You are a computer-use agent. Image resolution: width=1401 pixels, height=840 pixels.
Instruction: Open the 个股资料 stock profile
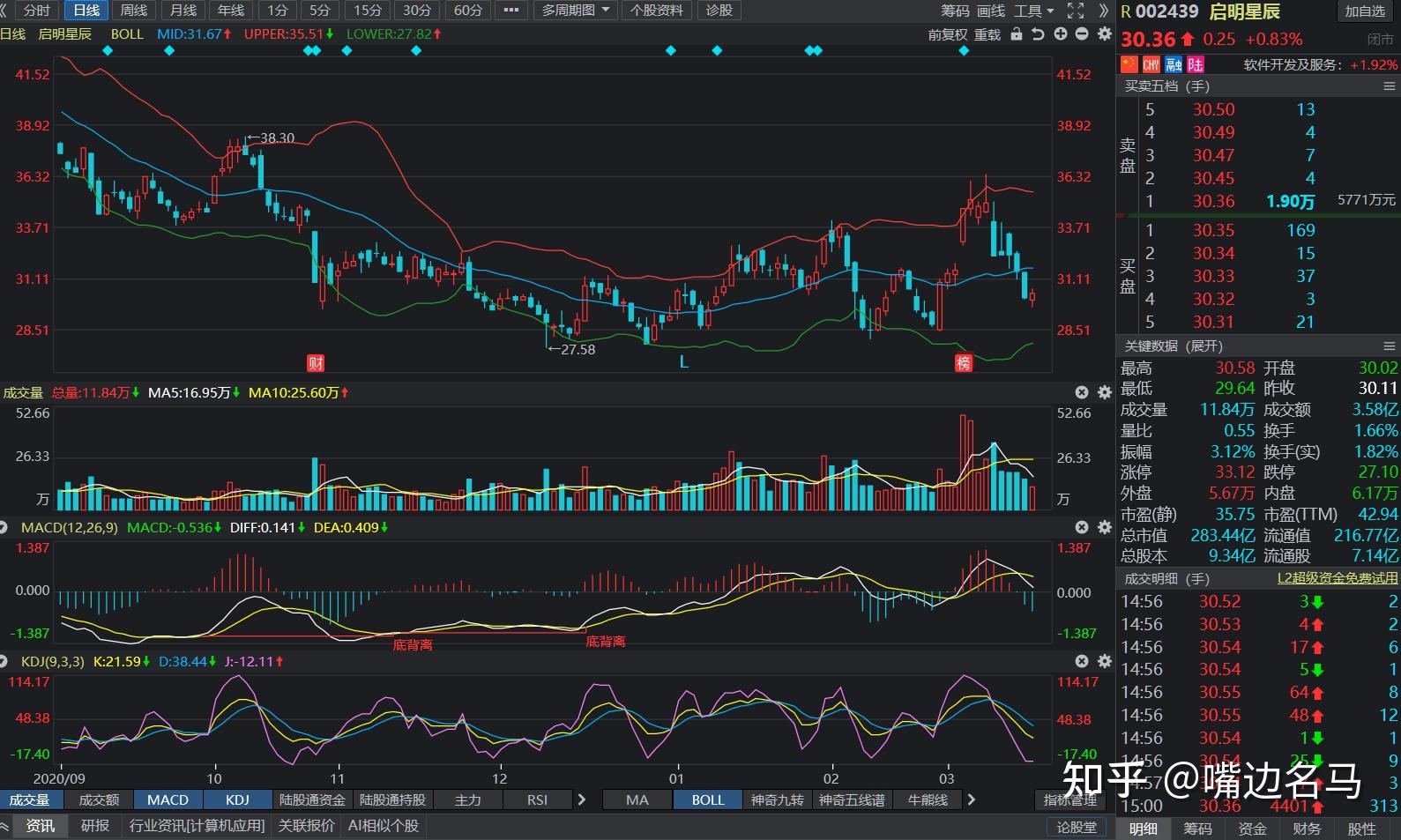[x=657, y=11]
